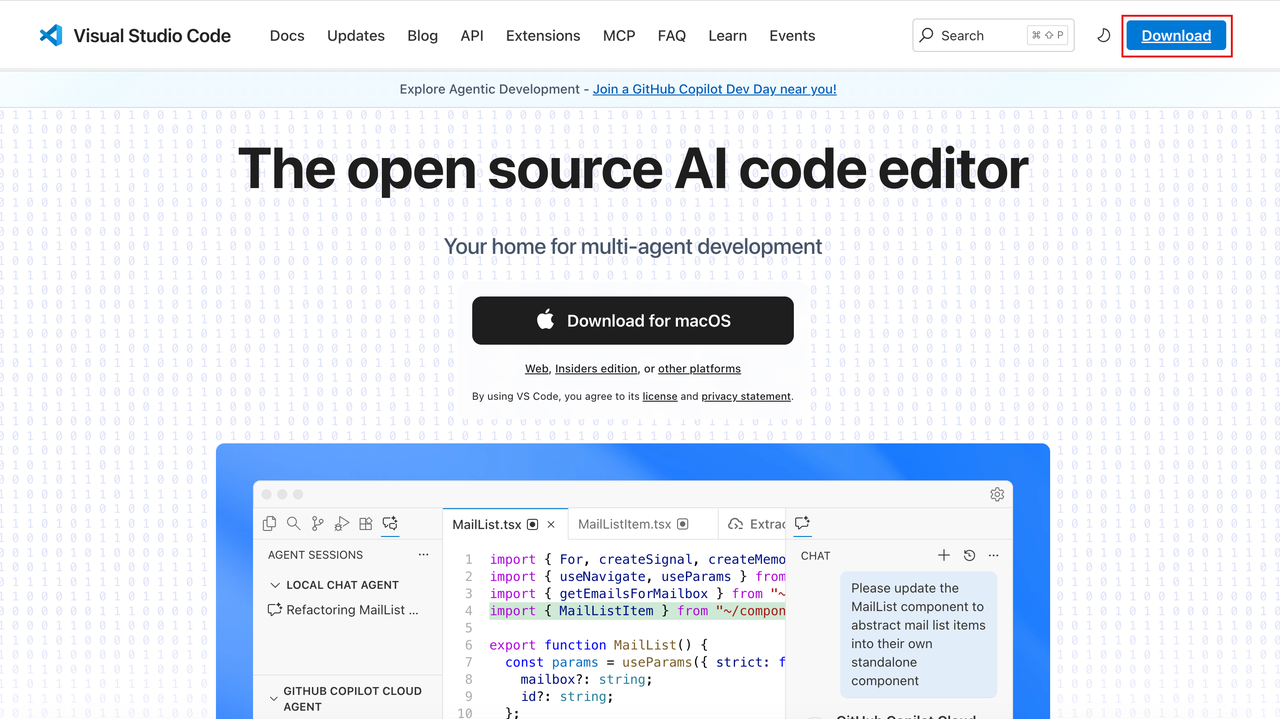Expand the GitHub Copilot Cloud Agent section
1280x719 pixels.
coord(274,699)
